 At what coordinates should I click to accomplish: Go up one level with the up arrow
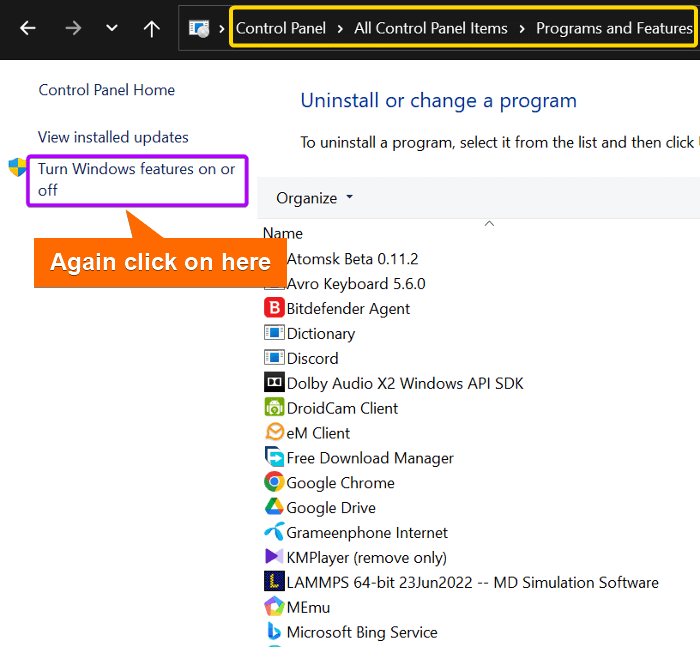152,29
